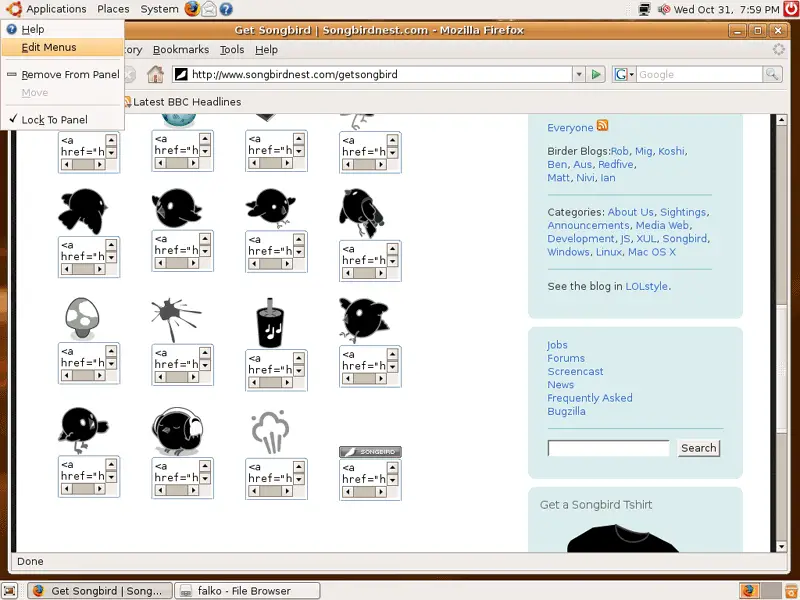800x600 pixels.
Task: Open the Latest BBC Headlines bookmark
Action: point(187,102)
